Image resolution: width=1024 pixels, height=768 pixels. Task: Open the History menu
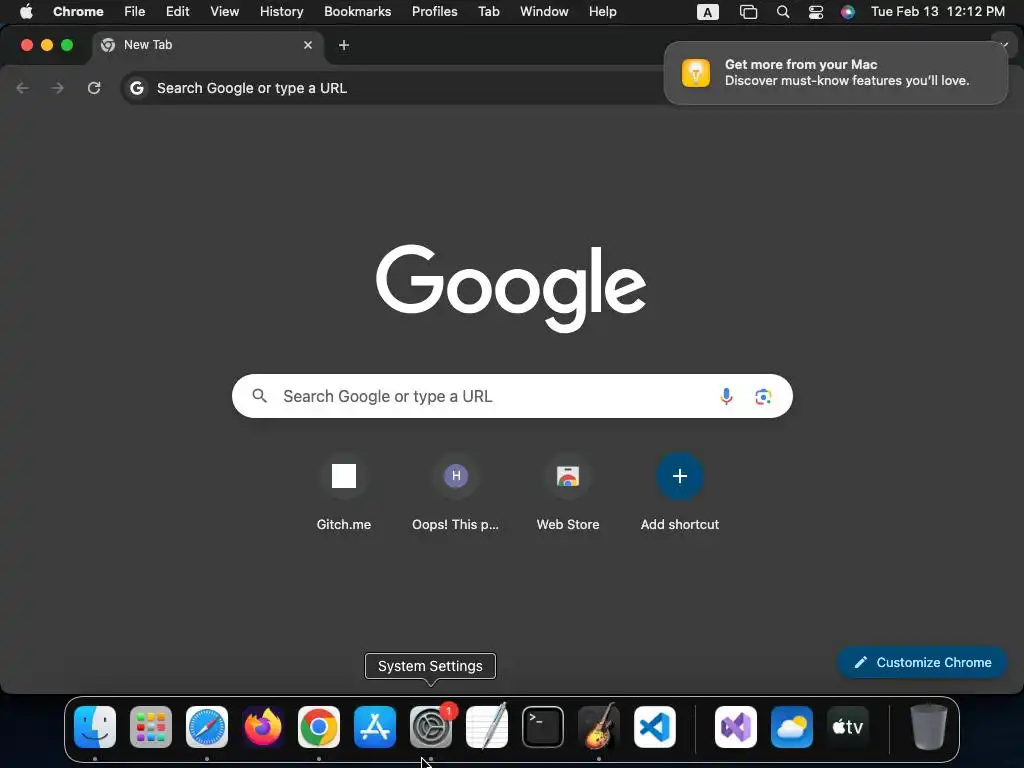tap(281, 12)
